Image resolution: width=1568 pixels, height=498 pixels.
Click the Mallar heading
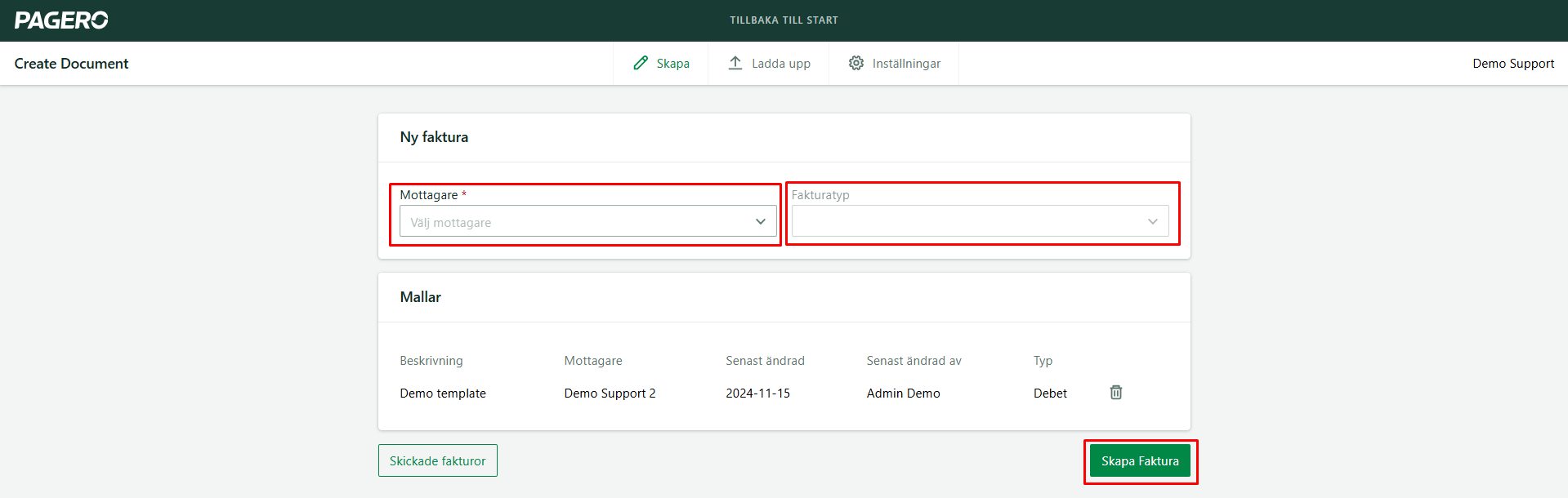click(420, 297)
